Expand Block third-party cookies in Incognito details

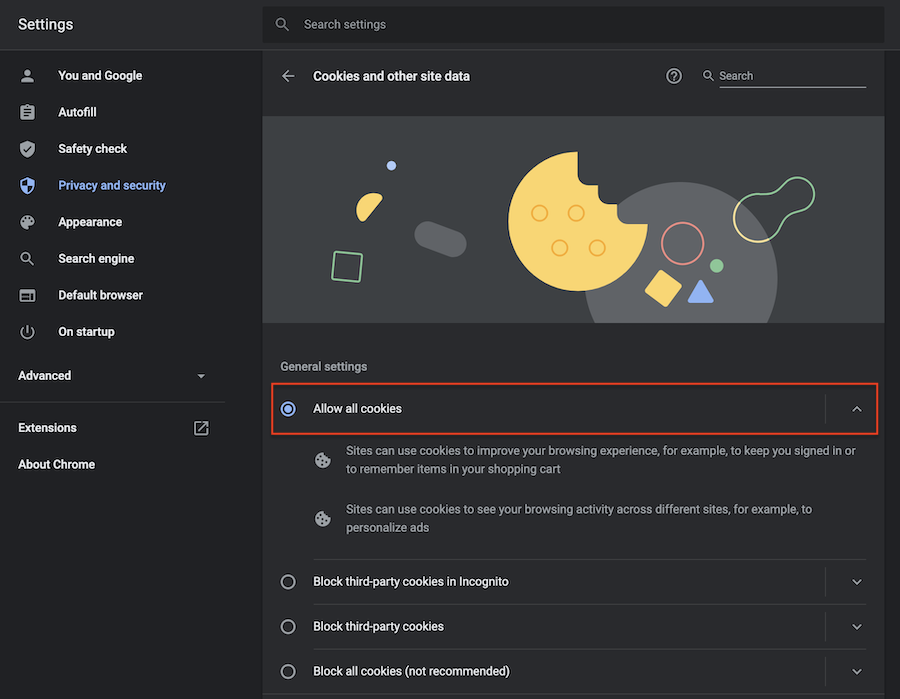[x=856, y=582]
